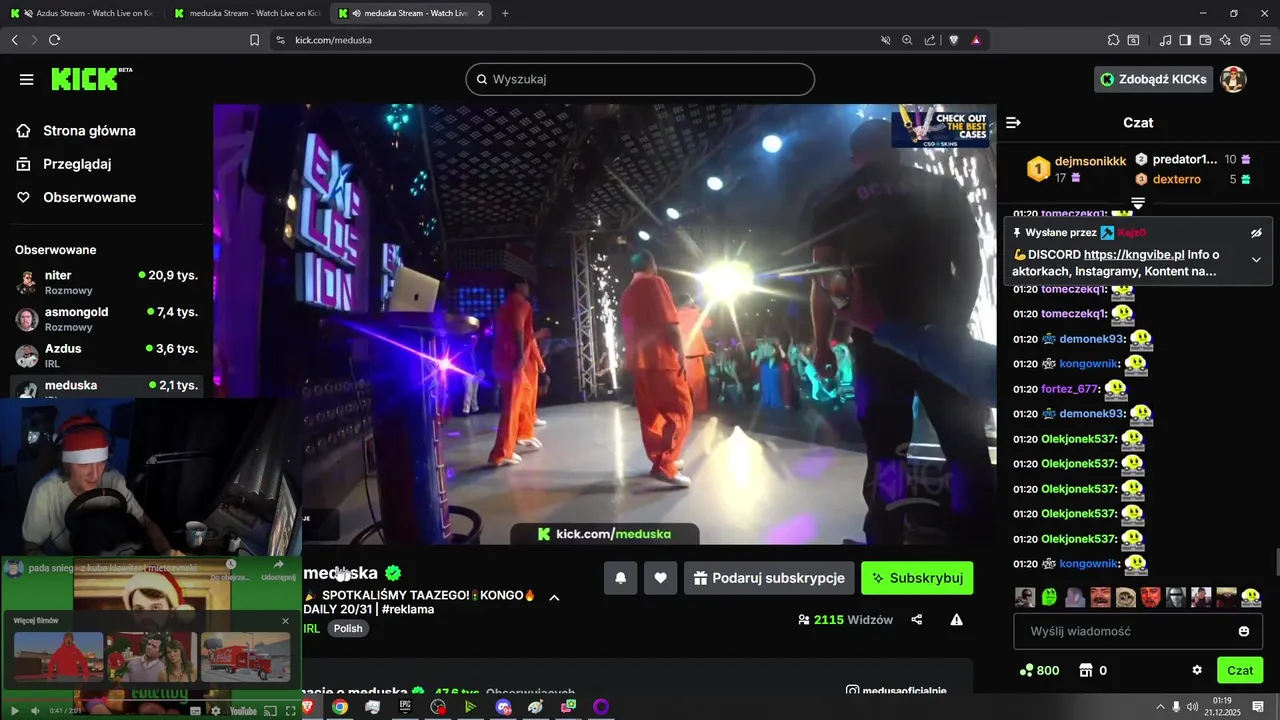Collapse stream title chevron
1280x720 pixels.
pos(554,598)
